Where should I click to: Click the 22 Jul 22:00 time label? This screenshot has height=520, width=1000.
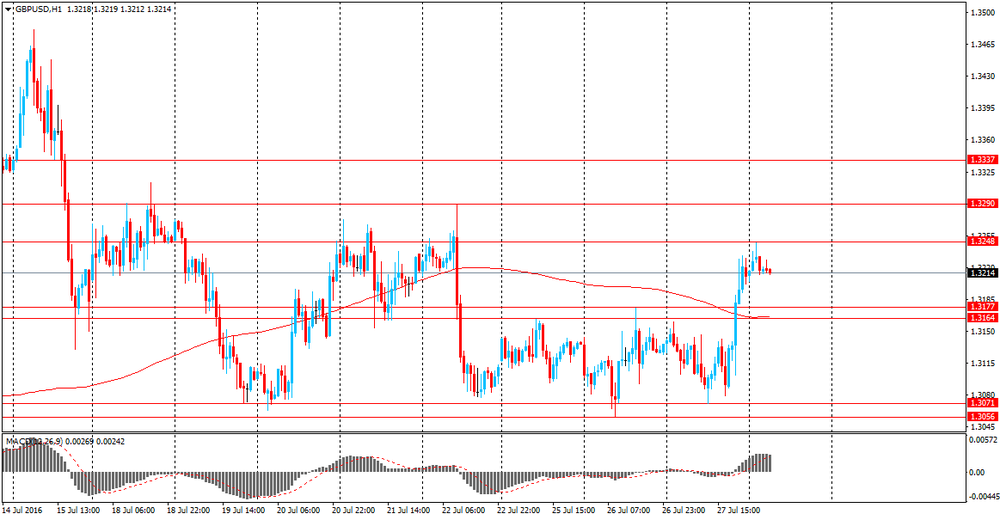[519, 510]
